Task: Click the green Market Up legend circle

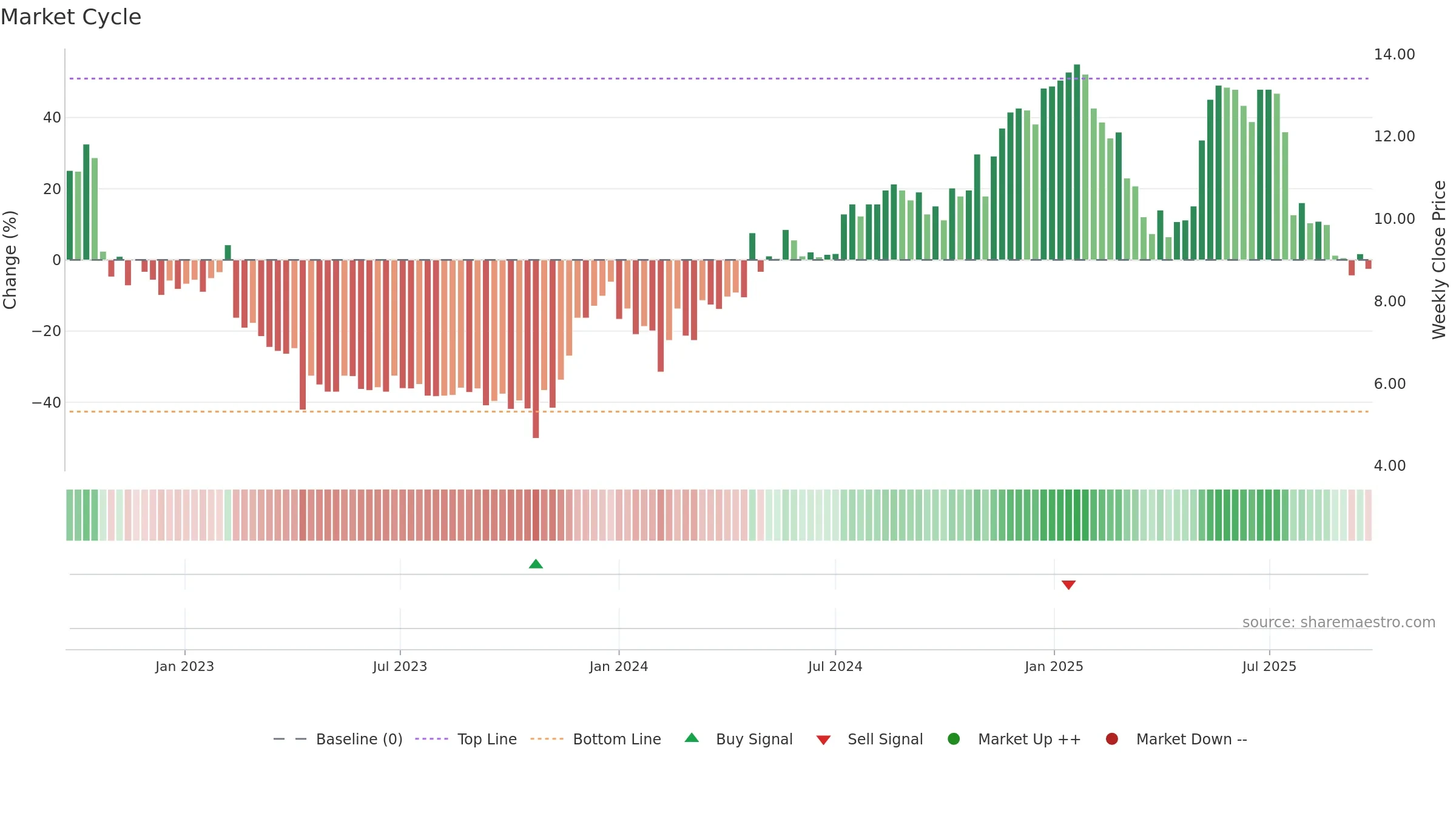Action: click(x=954, y=739)
